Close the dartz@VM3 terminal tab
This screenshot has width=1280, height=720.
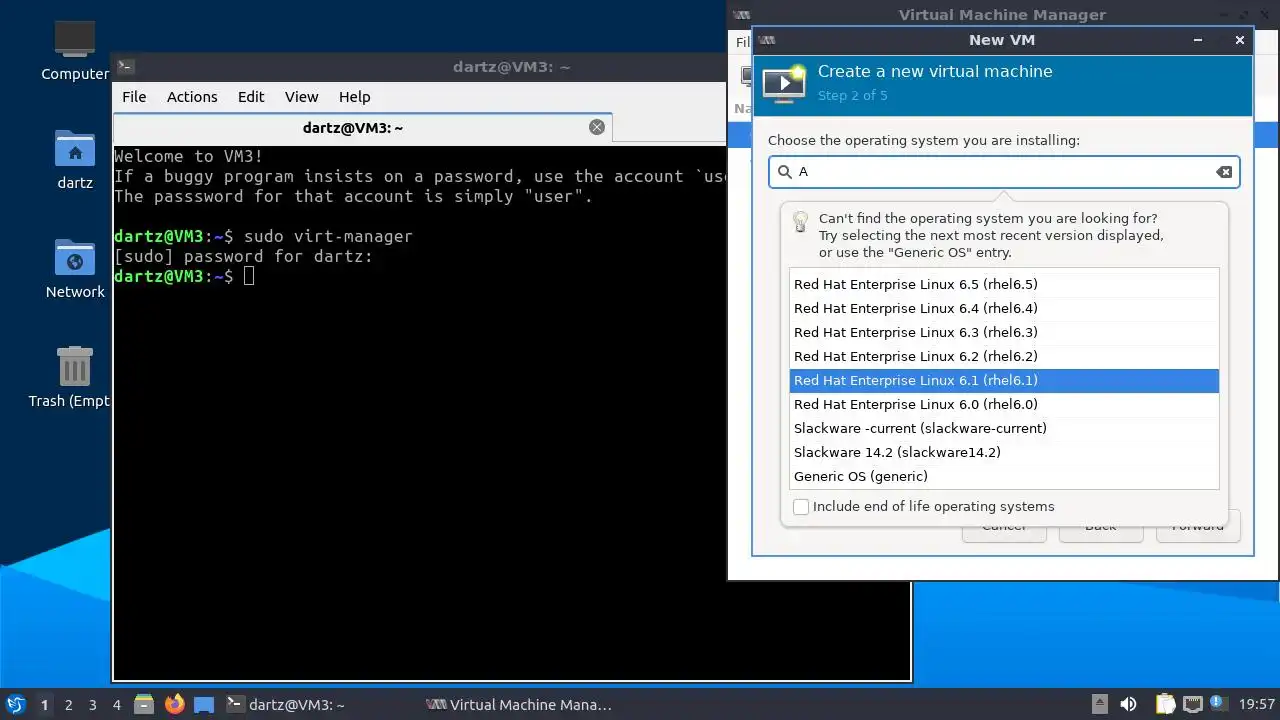pos(597,127)
